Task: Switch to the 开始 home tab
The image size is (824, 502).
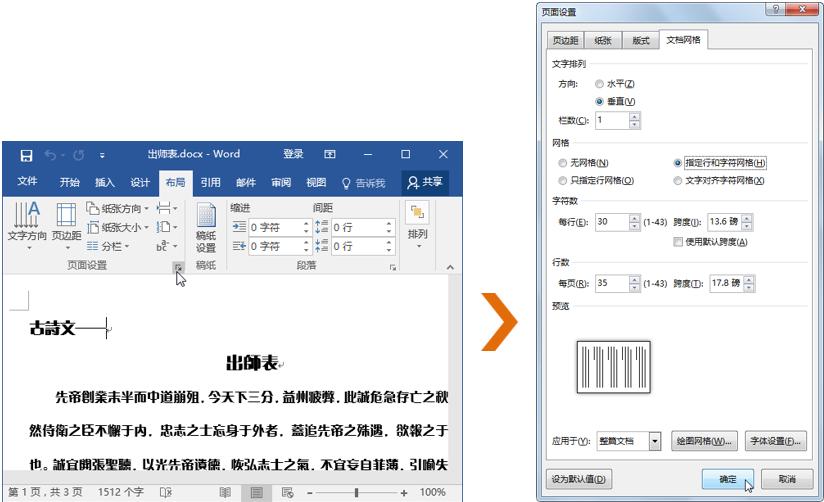Action: 69,182
